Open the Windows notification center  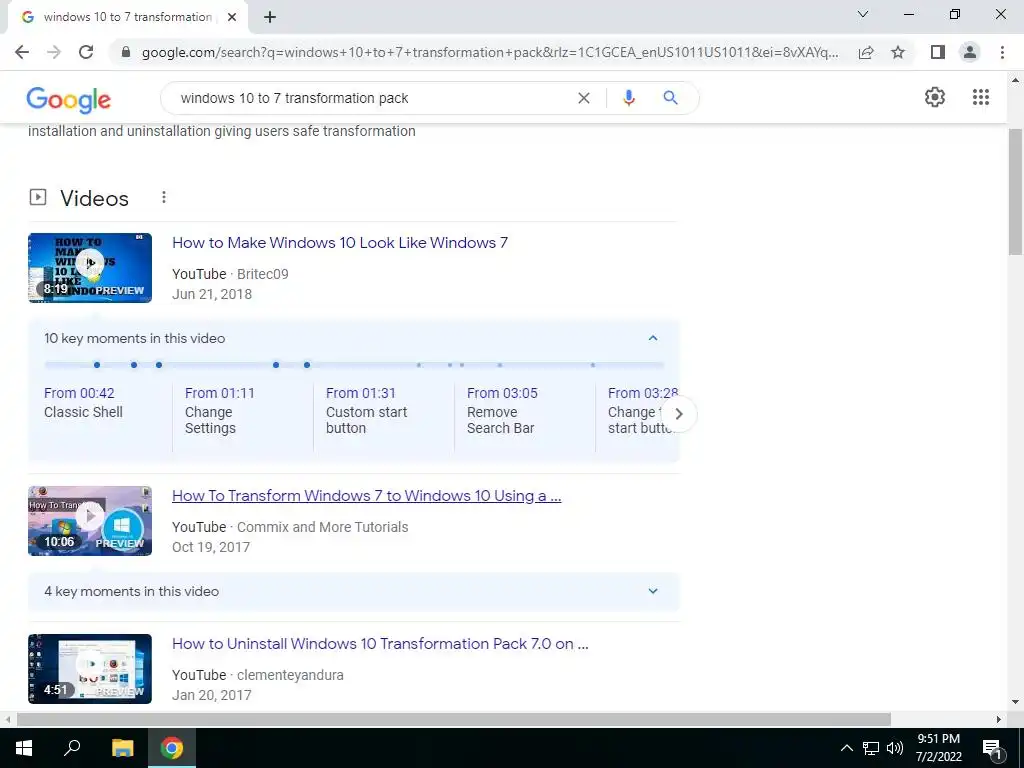pos(993,748)
